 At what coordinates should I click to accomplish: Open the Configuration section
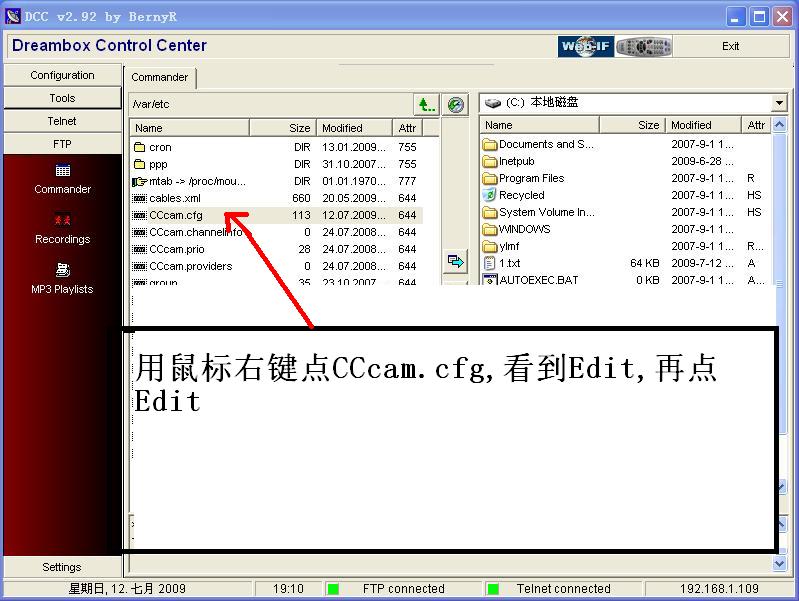coord(62,75)
